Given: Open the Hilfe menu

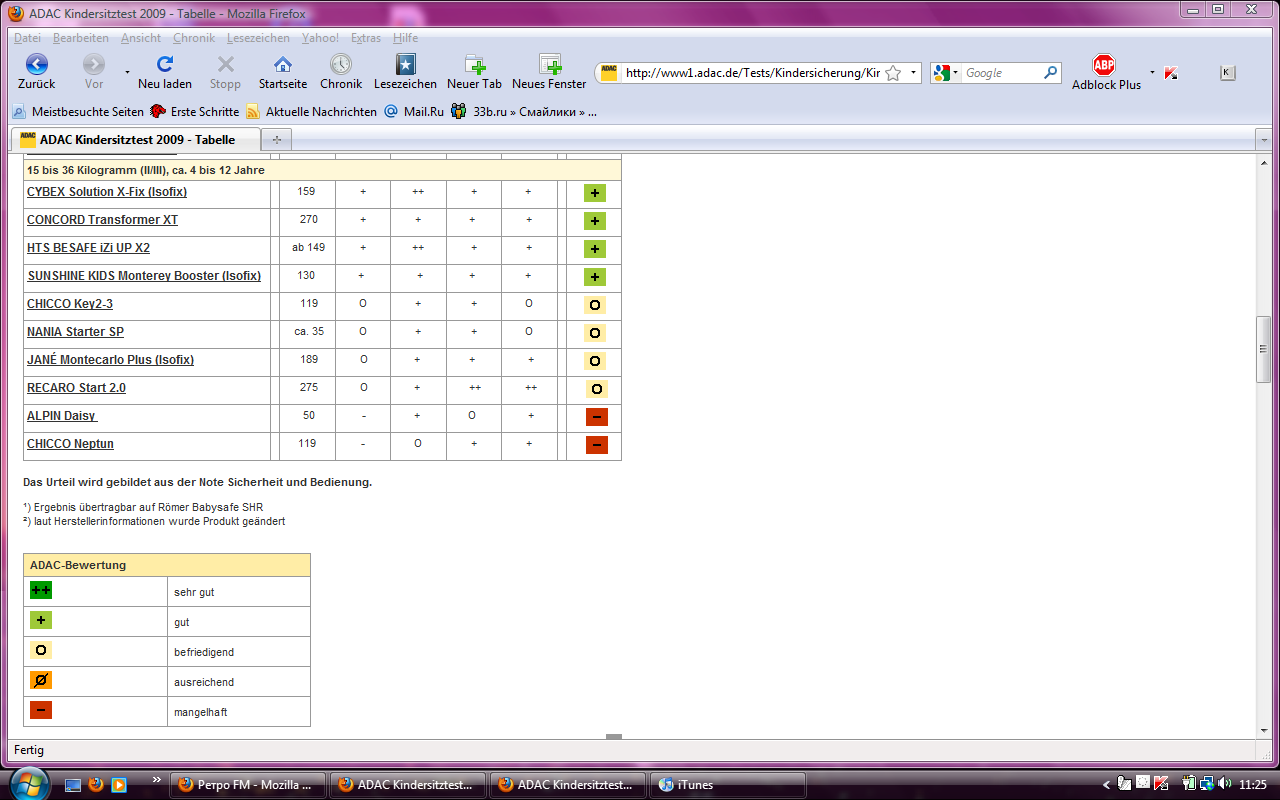Looking at the screenshot, I should (x=405, y=38).
